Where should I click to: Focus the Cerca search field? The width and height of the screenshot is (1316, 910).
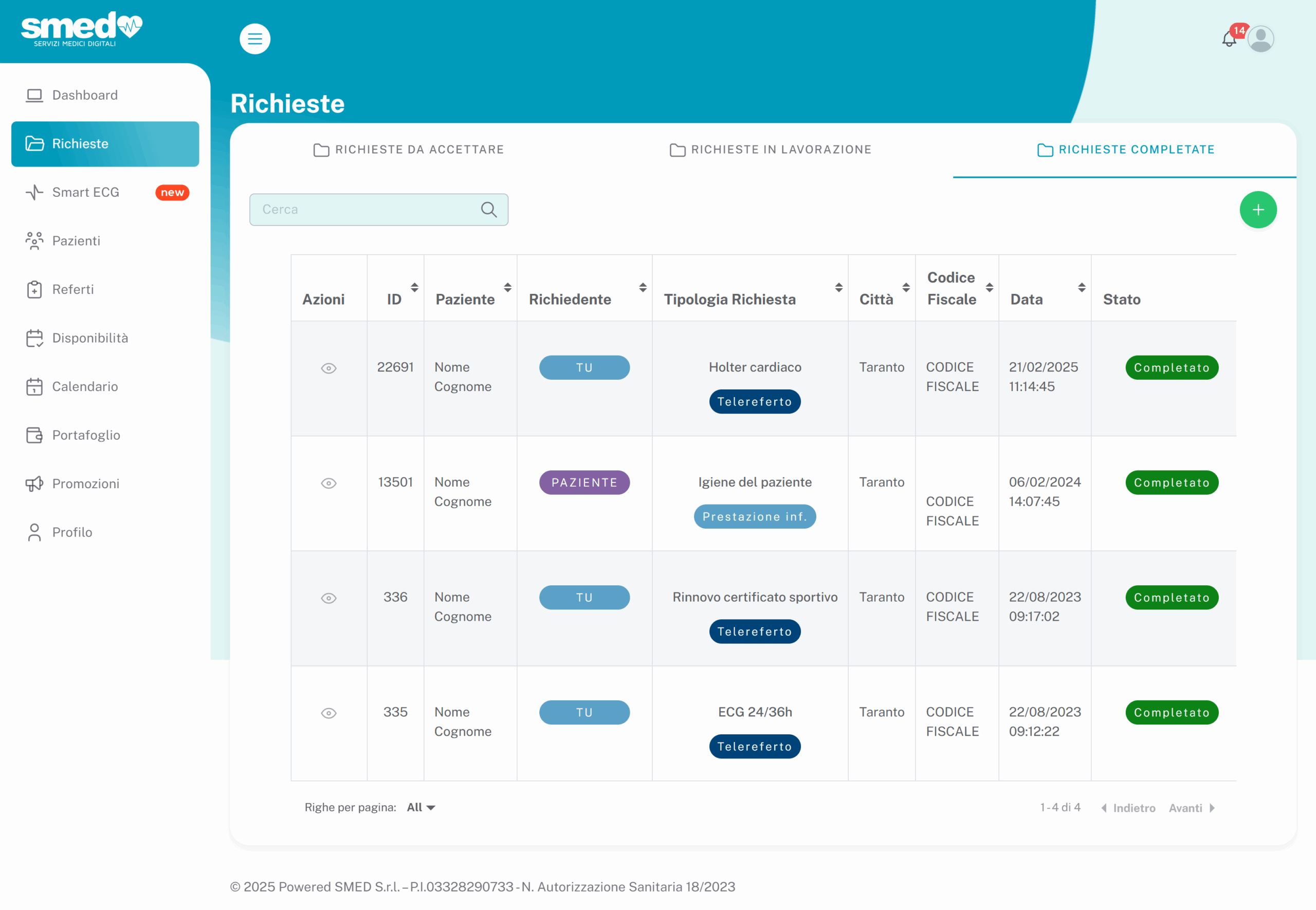pyautogui.click(x=365, y=209)
